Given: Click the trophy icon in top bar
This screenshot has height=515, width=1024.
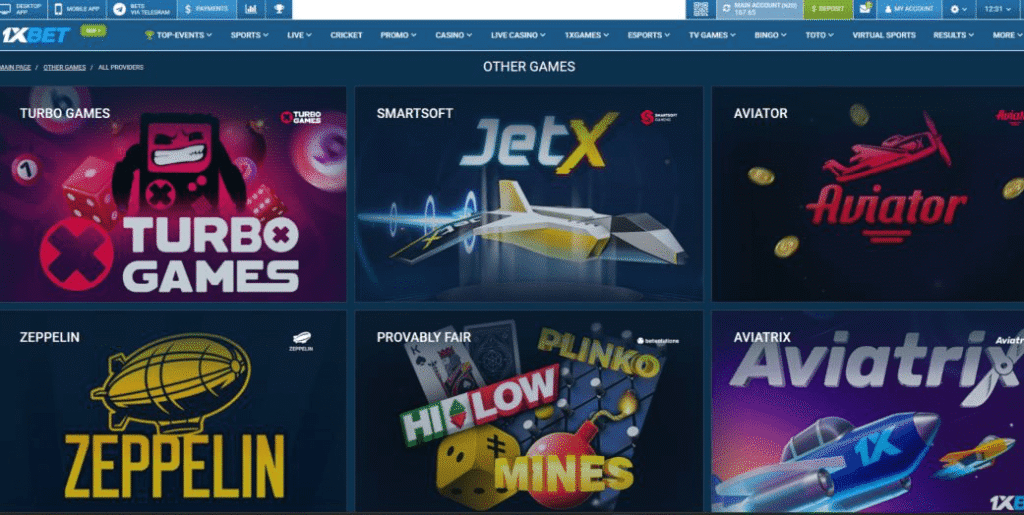Looking at the screenshot, I should [278, 9].
